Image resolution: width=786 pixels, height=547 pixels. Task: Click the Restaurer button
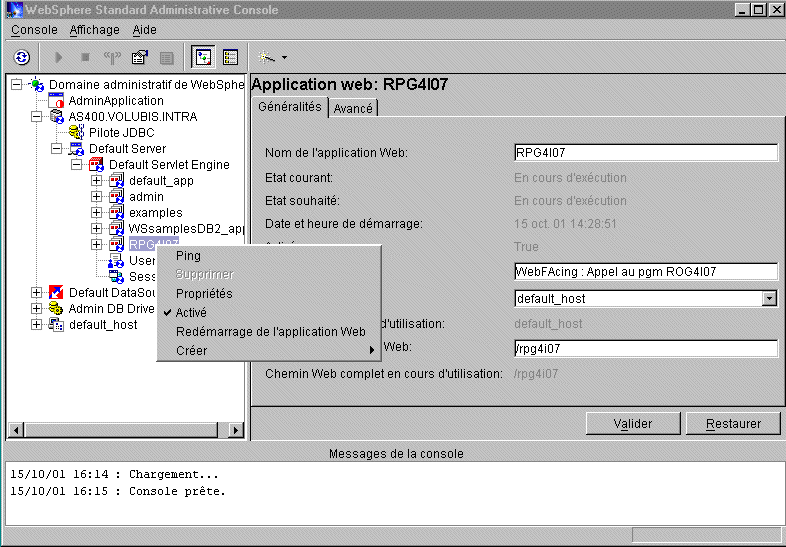pos(733,424)
